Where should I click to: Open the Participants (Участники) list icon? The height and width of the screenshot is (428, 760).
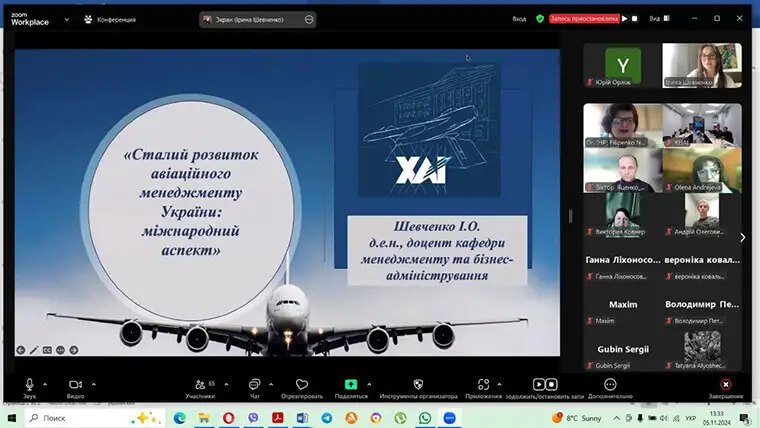(x=199, y=384)
